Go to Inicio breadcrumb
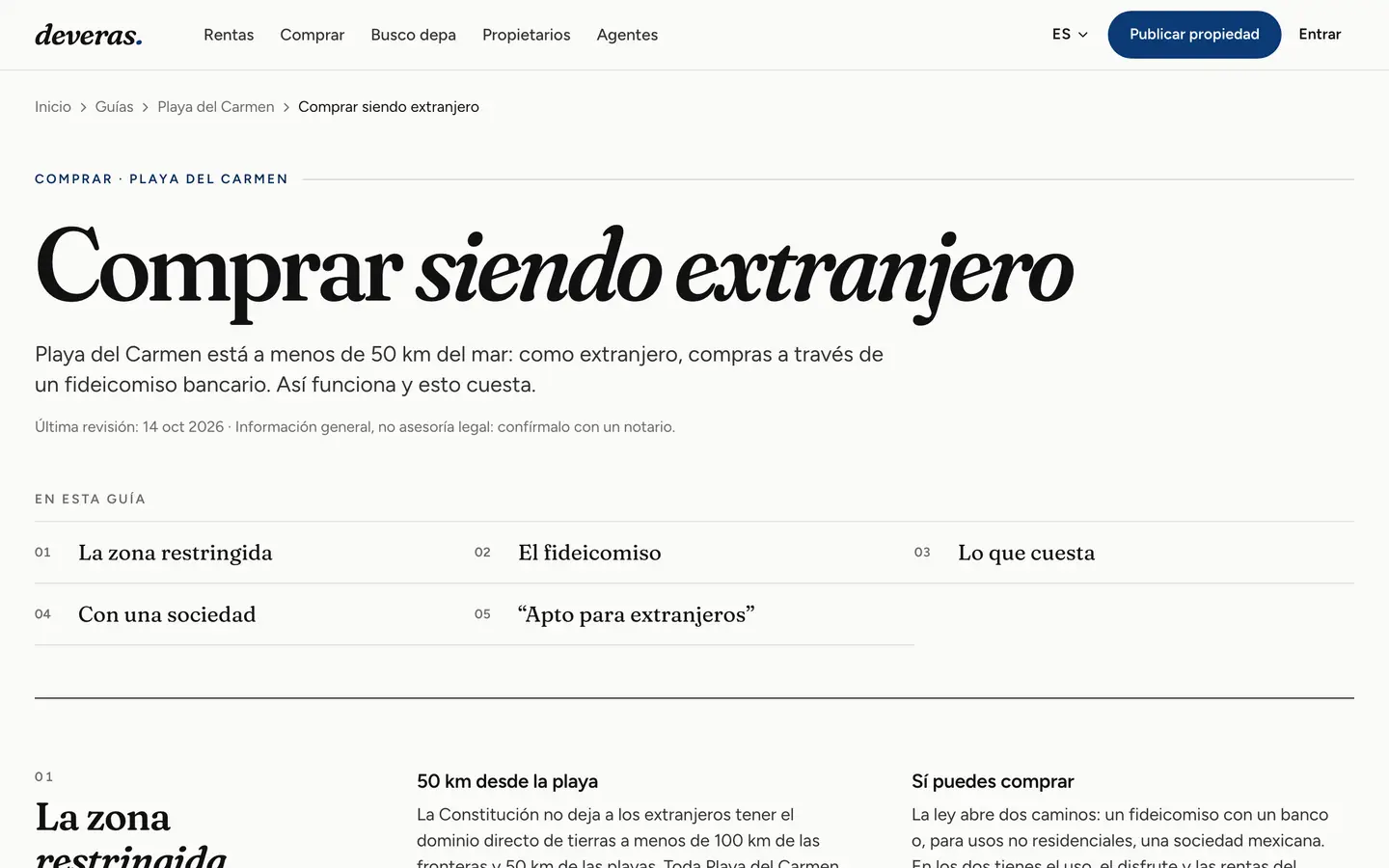This screenshot has height=868, width=1389. [53, 107]
